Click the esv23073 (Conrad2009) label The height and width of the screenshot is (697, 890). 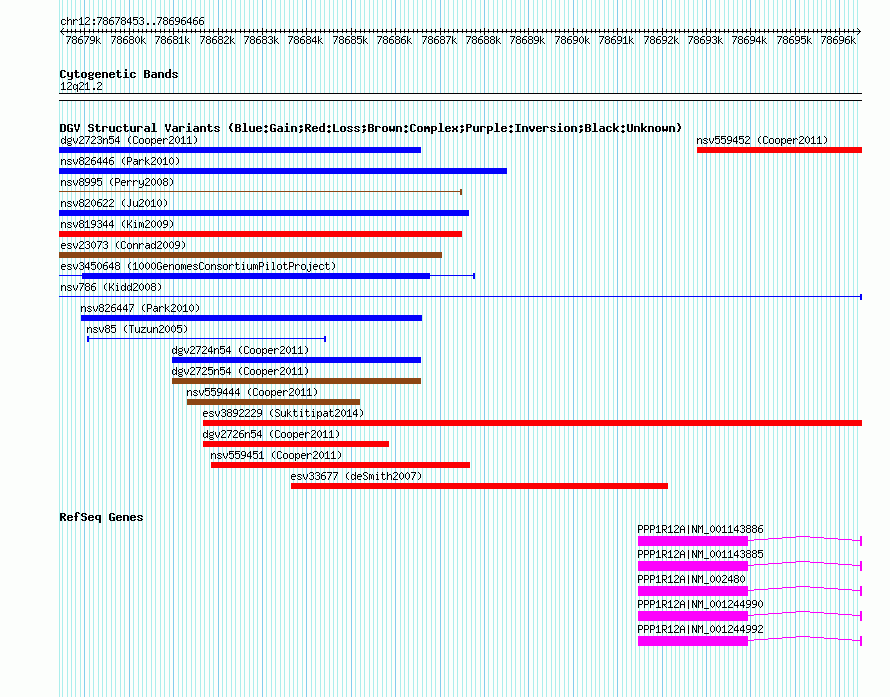123,245
